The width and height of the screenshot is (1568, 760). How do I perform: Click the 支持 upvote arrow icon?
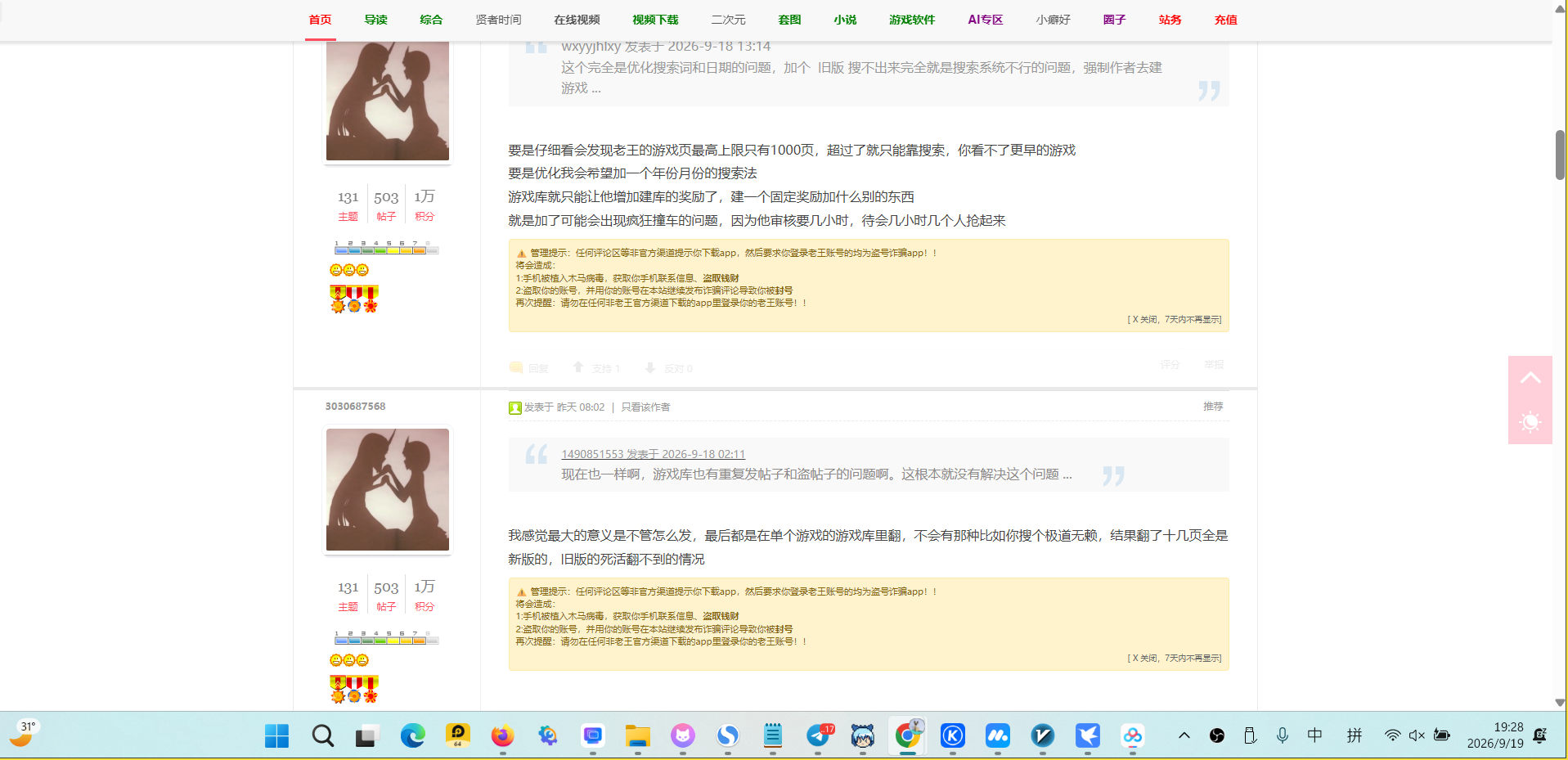point(578,367)
